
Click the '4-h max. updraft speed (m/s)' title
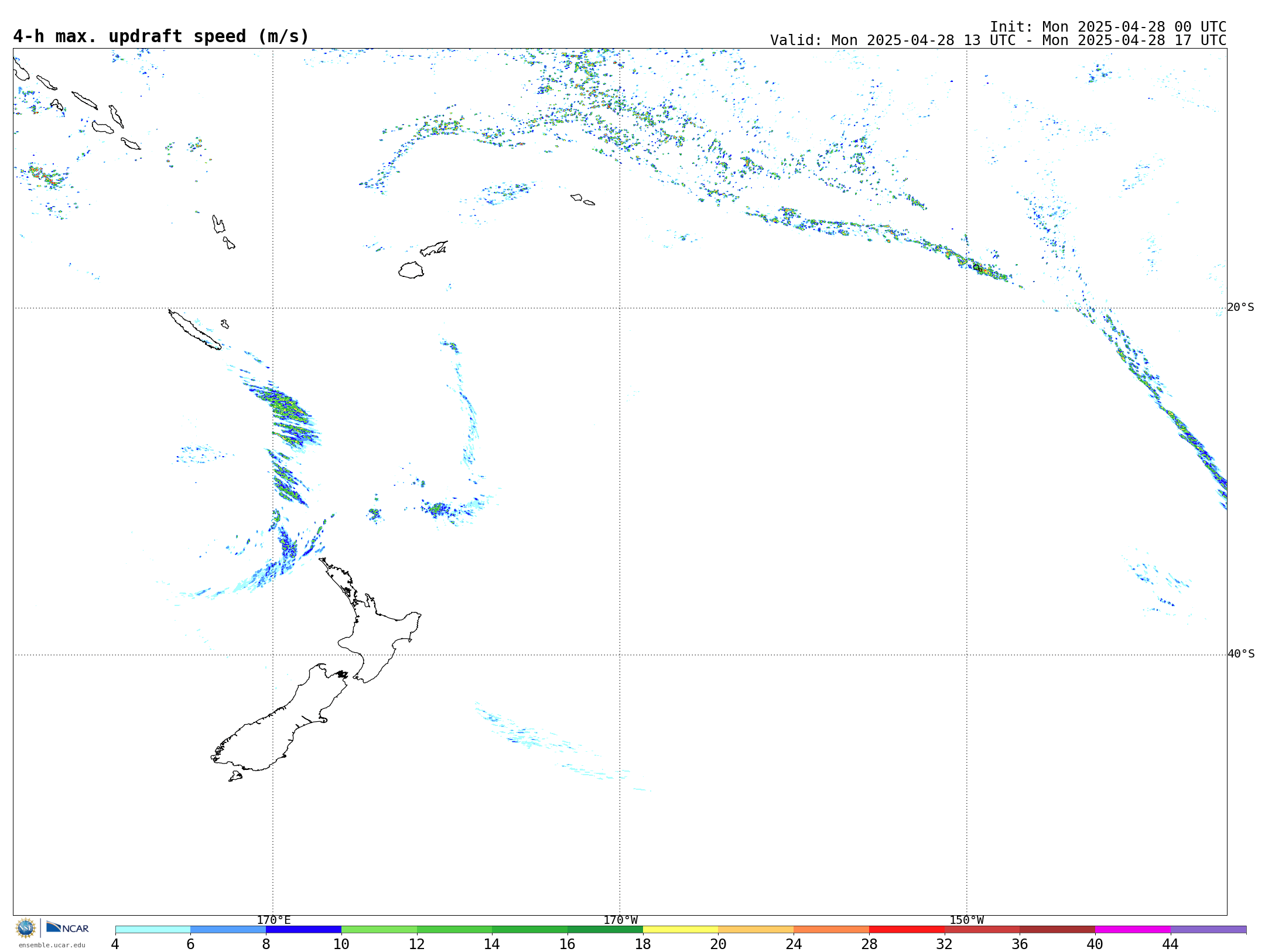point(161,36)
